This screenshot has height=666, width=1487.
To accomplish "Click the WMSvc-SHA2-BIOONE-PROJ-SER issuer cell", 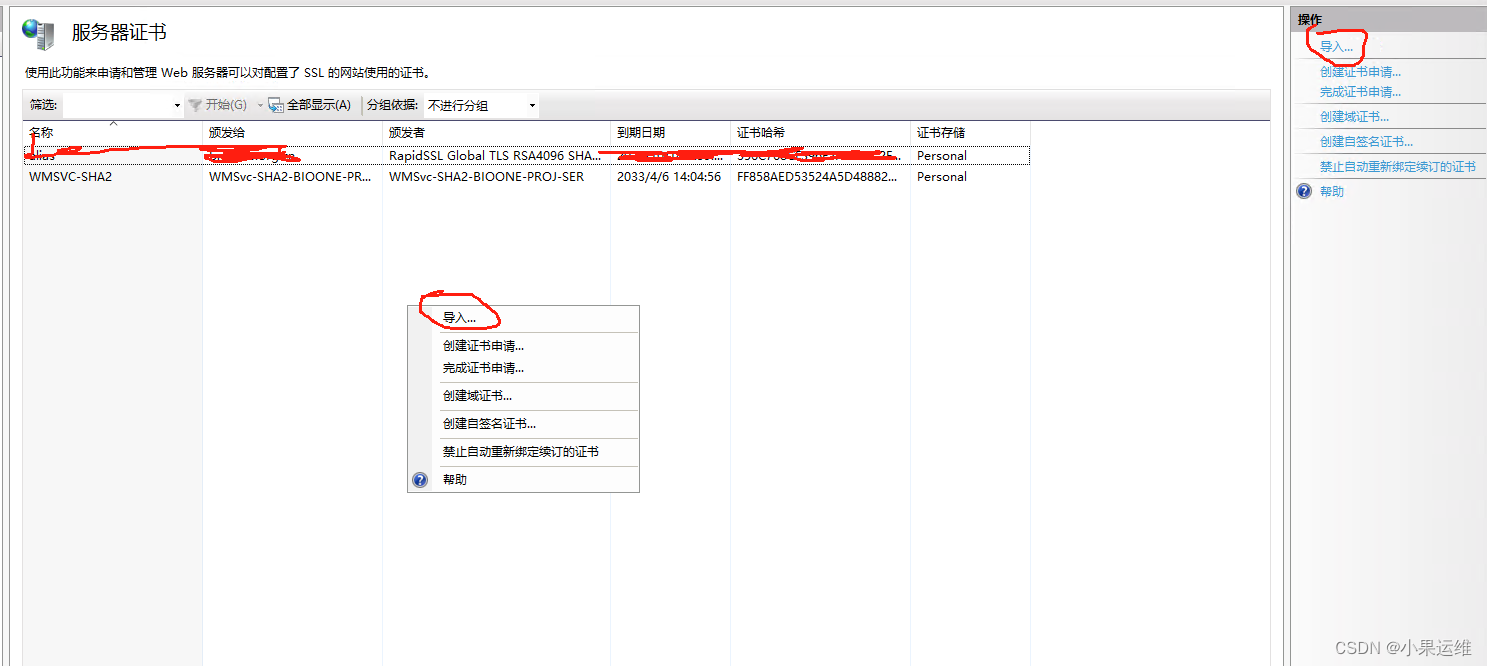I will click(486, 177).
